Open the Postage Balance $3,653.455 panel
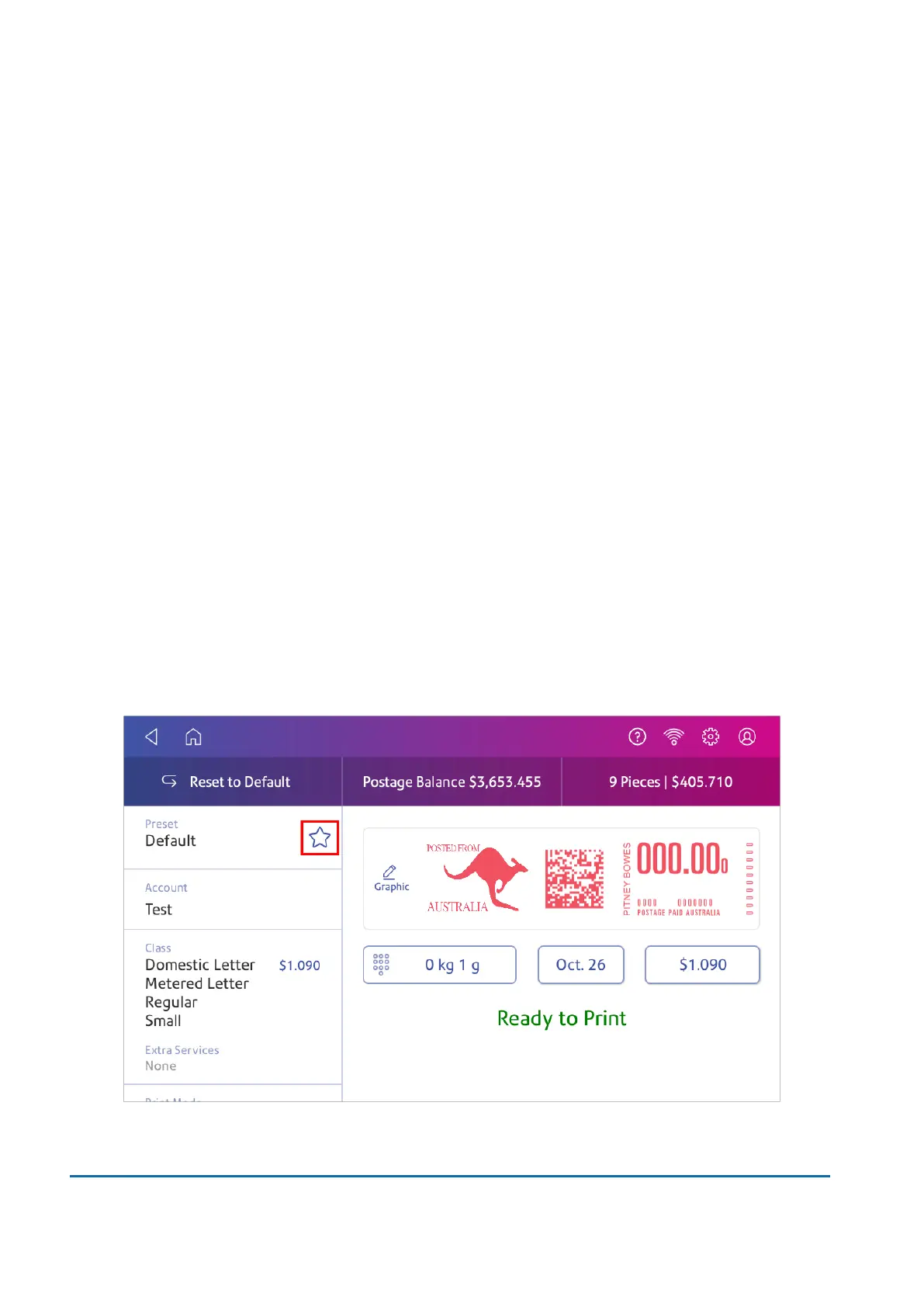924x1307 pixels. click(x=452, y=782)
